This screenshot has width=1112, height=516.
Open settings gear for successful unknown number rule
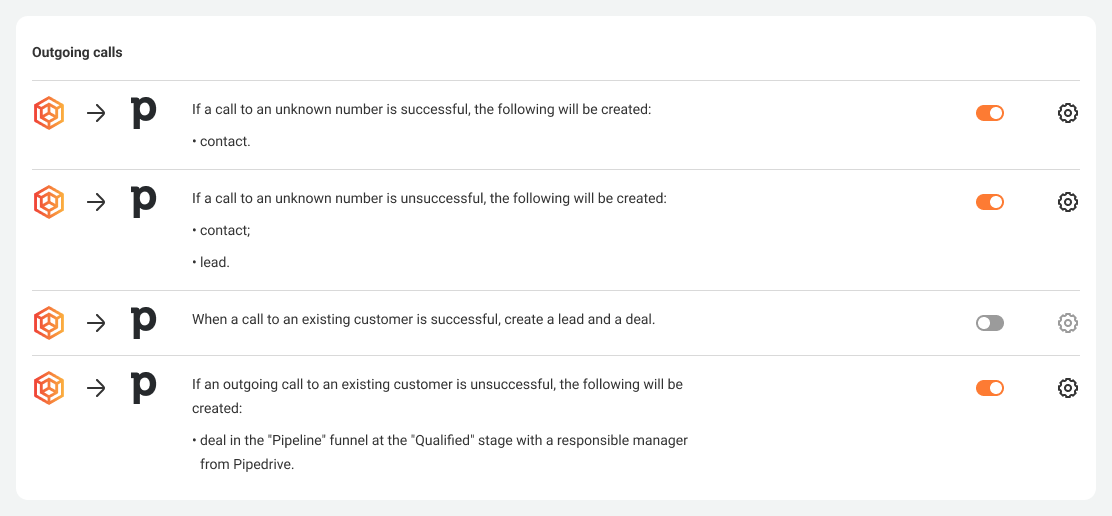click(x=1067, y=113)
